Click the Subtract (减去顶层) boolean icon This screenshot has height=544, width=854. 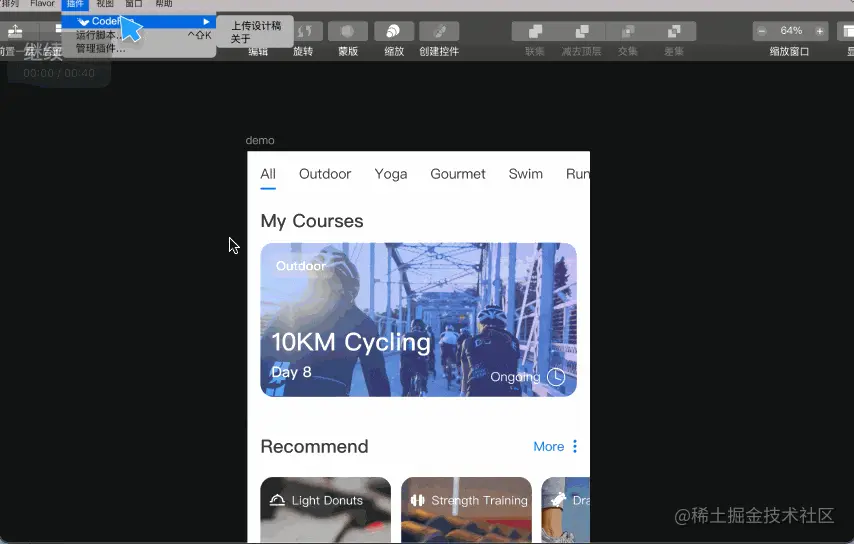pyautogui.click(x=582, y=32)
